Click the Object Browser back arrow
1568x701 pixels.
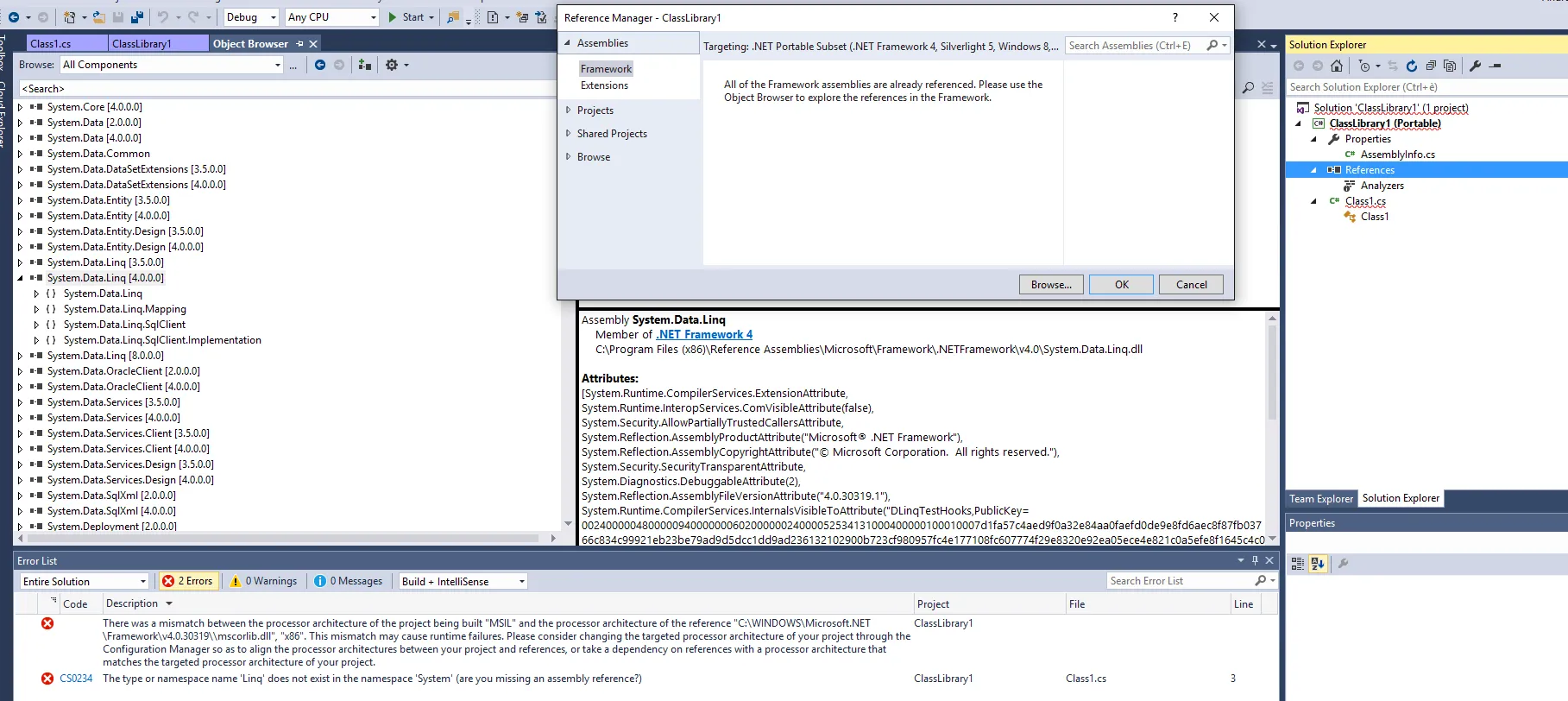point(320,65)
